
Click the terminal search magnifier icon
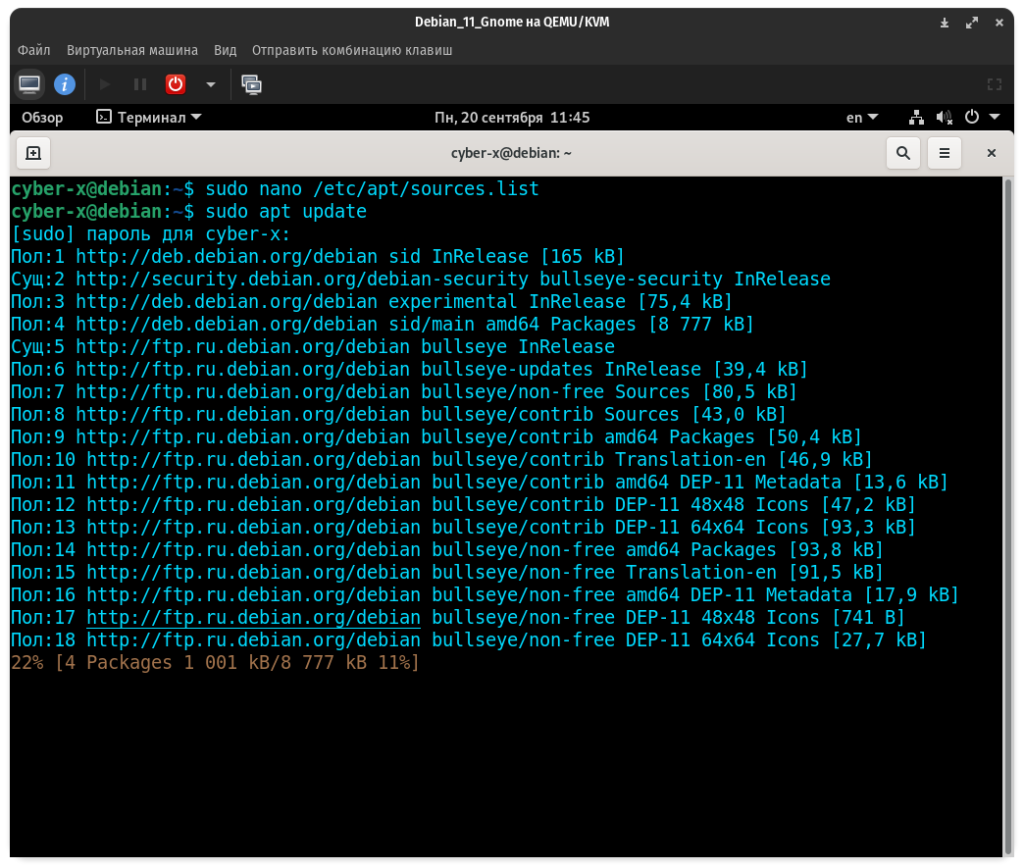click(x=902, y=153)
